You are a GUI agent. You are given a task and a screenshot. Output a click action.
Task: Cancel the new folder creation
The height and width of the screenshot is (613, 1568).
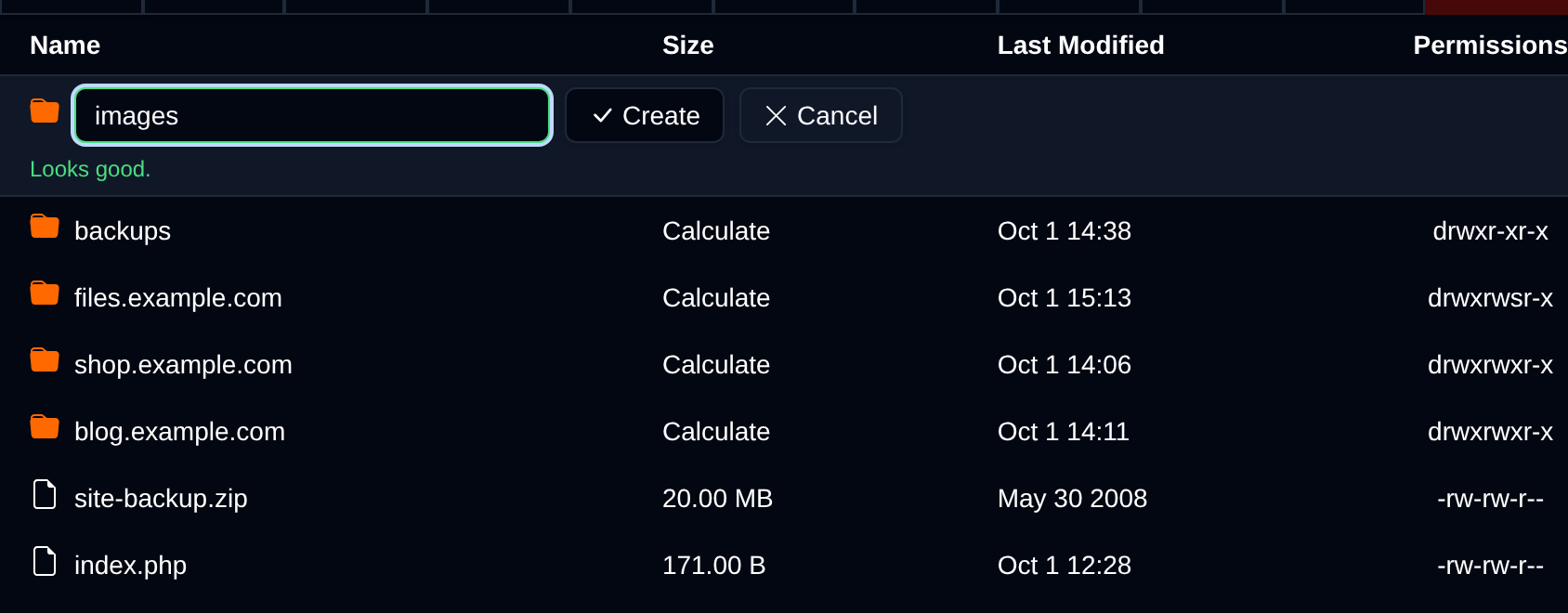(x=821, y=115)
